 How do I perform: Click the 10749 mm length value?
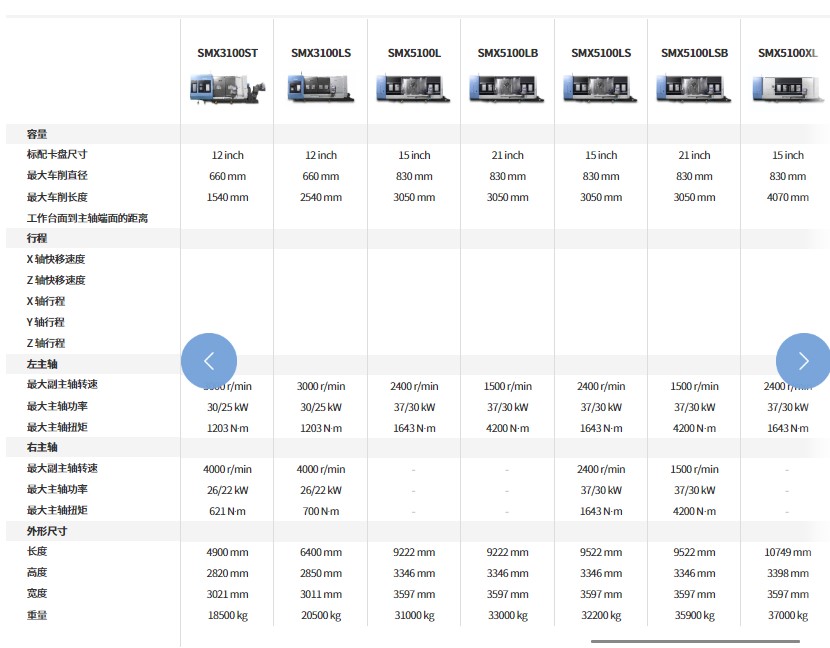pos(788,552)
